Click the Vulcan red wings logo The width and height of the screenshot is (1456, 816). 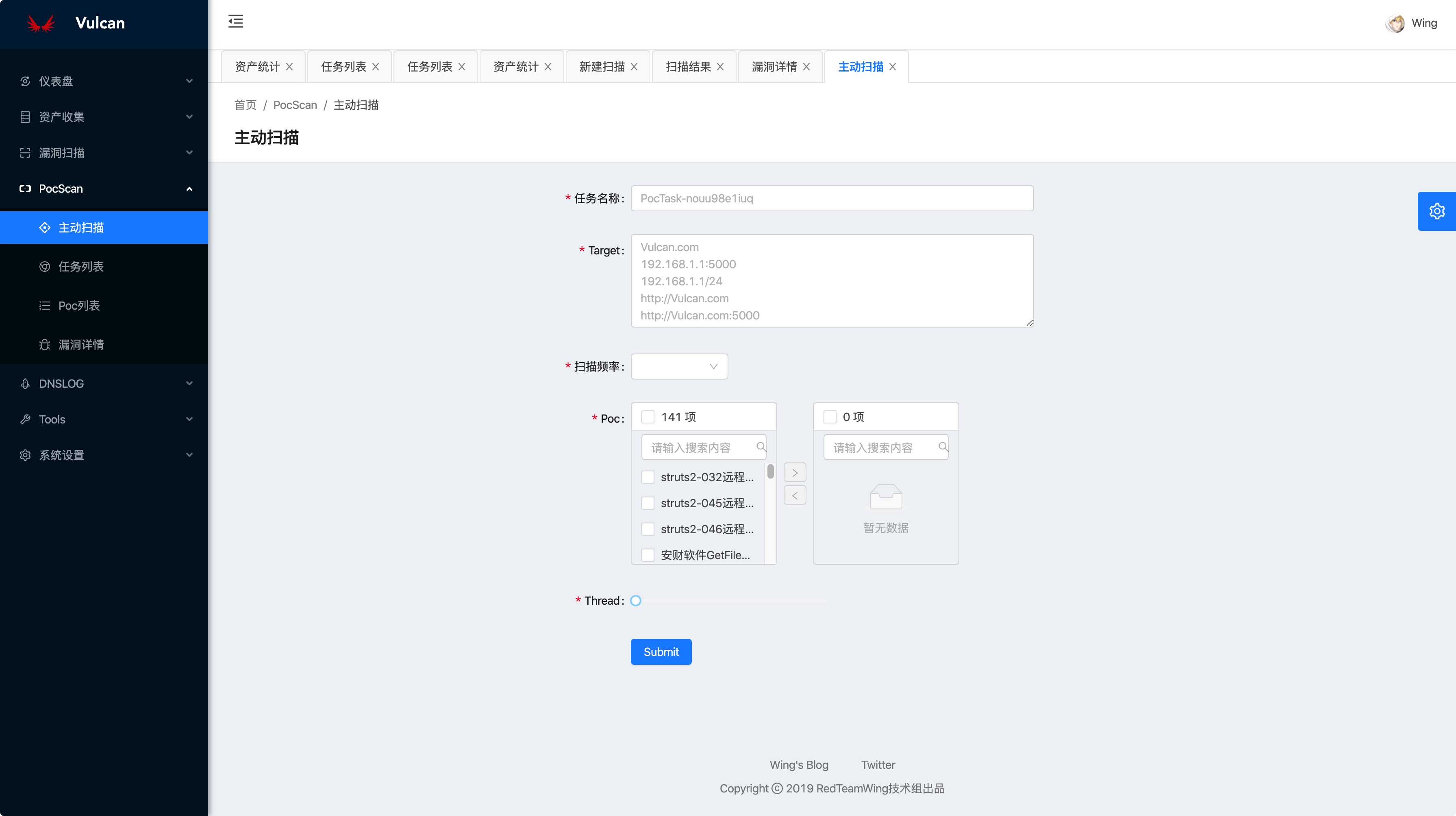[41, 24]
